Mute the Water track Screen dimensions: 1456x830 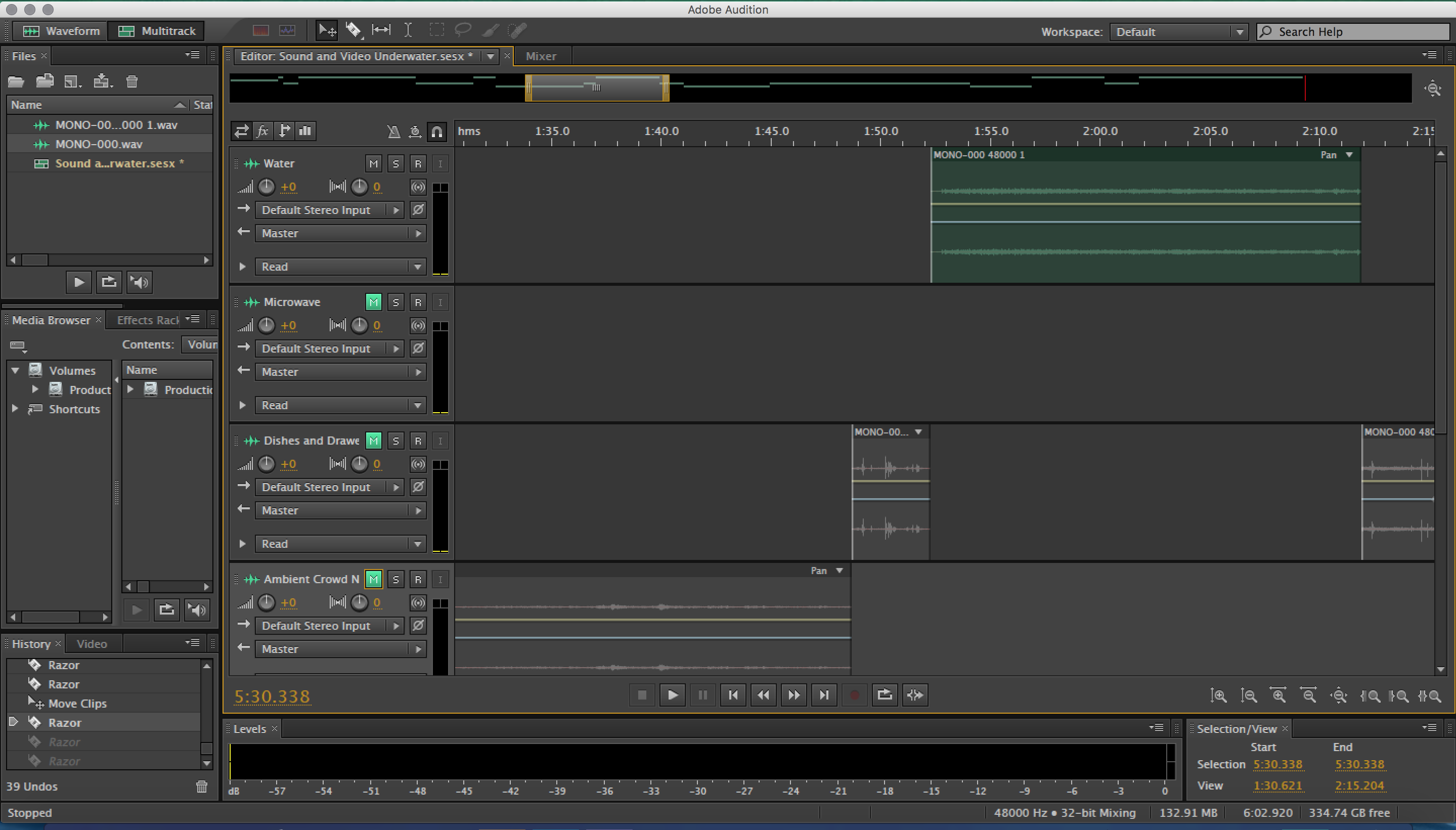pyautogui.click(x=373, y=164)
